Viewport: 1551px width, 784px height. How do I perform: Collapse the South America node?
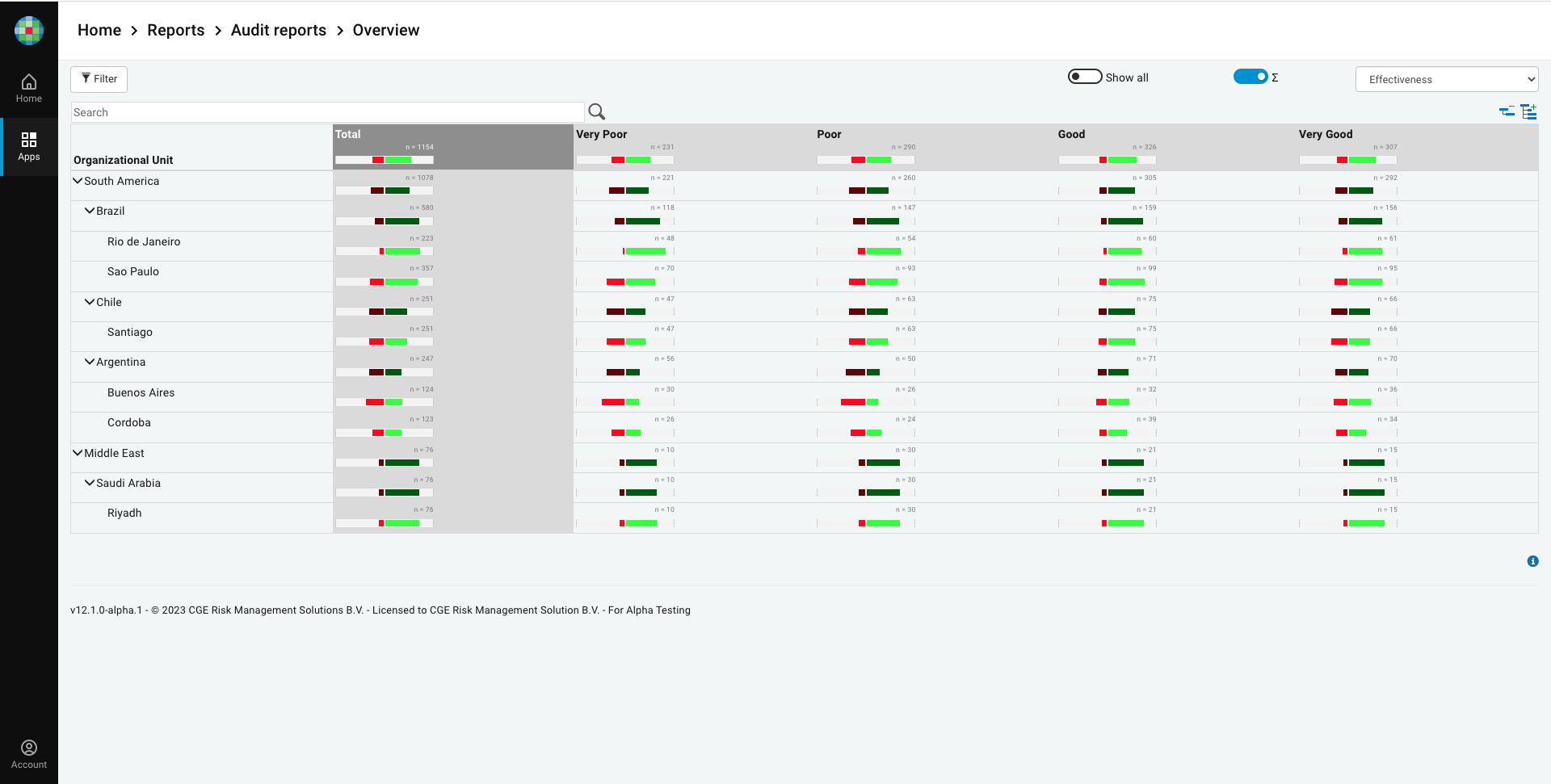[78, 181]
